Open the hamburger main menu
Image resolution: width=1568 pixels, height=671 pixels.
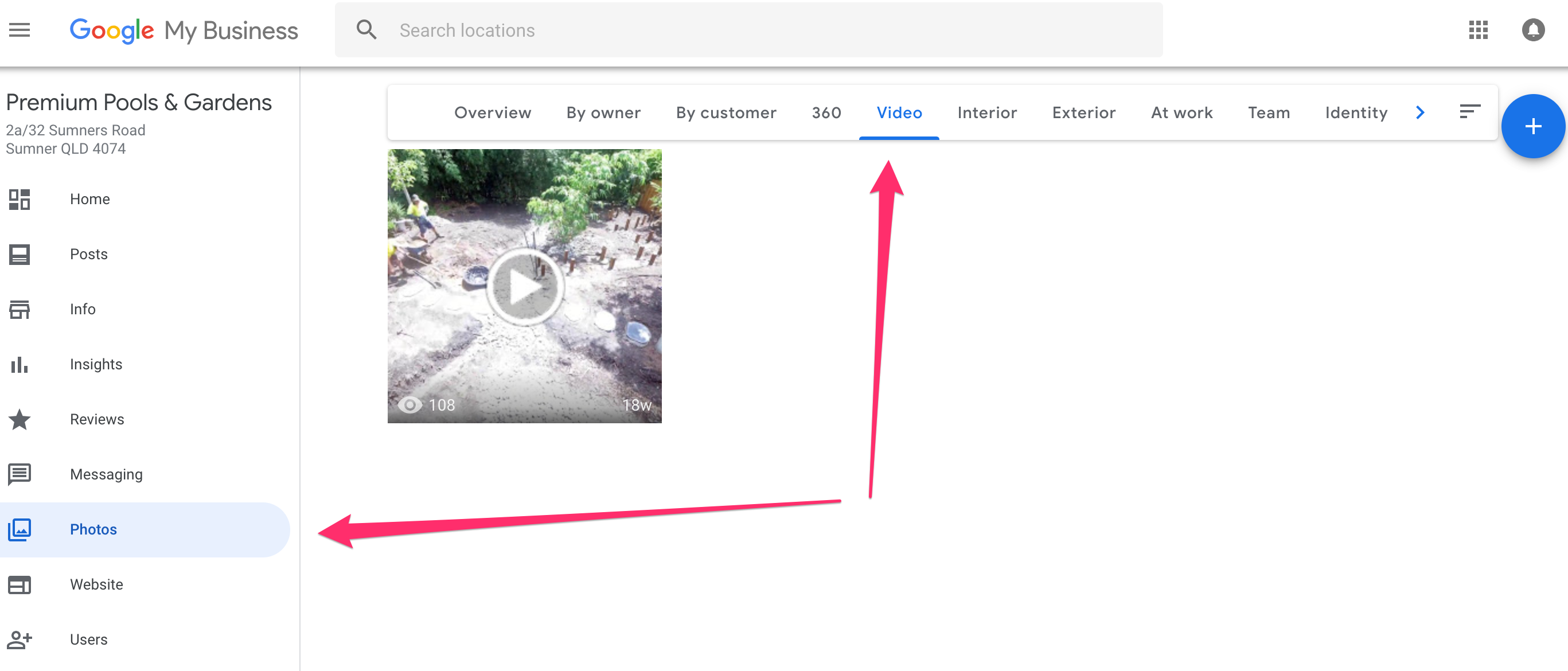pos(19,30)
